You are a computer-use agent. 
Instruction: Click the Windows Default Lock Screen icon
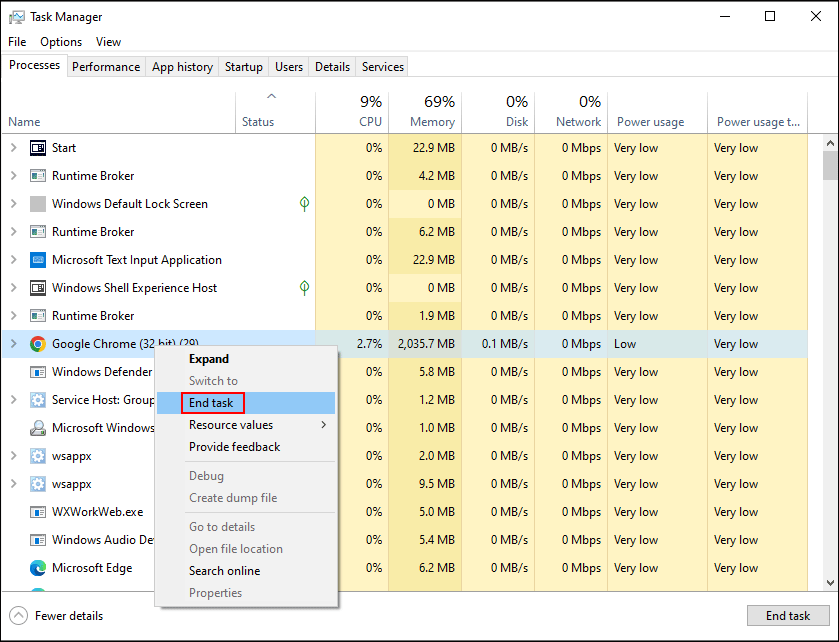tap(38, 204)
